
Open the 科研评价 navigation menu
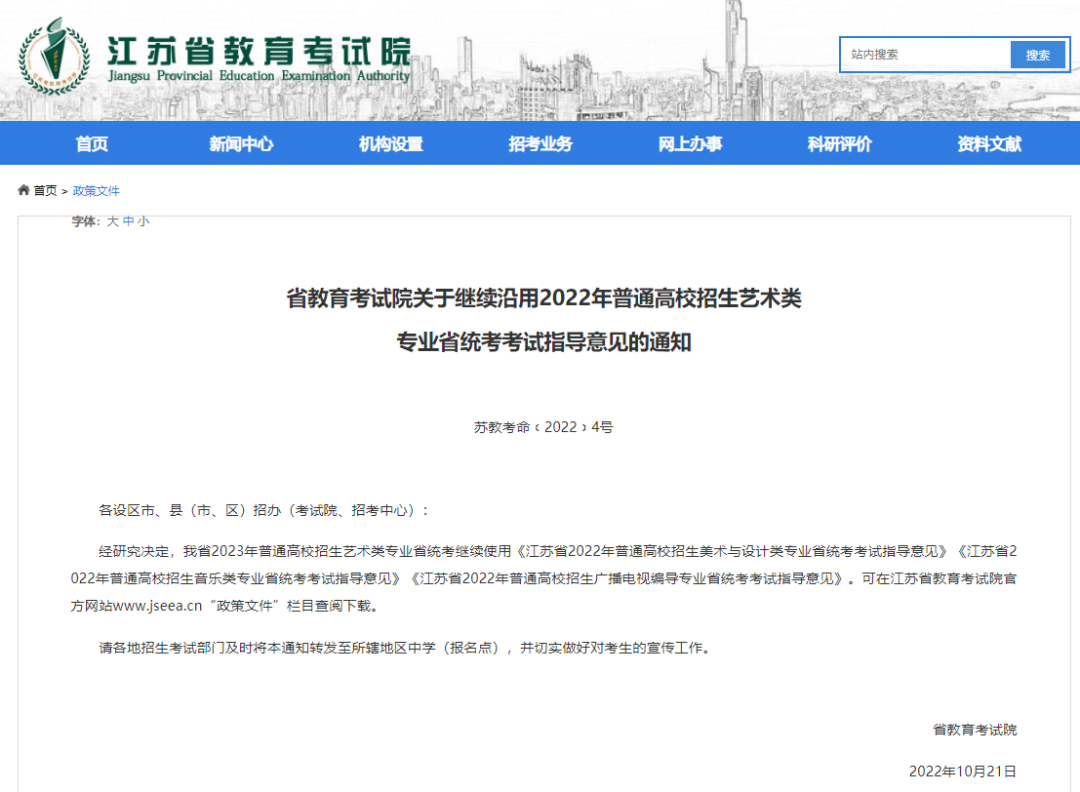[840, 143]
